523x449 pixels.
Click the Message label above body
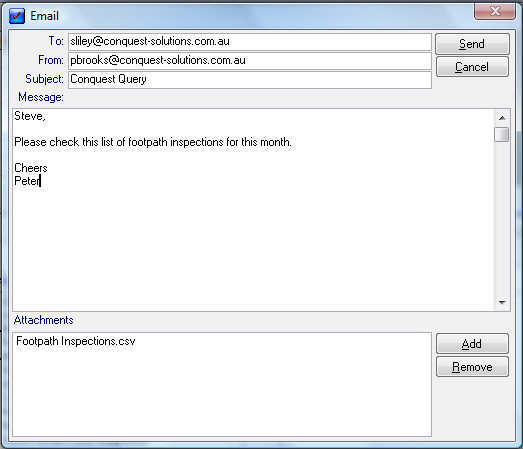[41, 97]
